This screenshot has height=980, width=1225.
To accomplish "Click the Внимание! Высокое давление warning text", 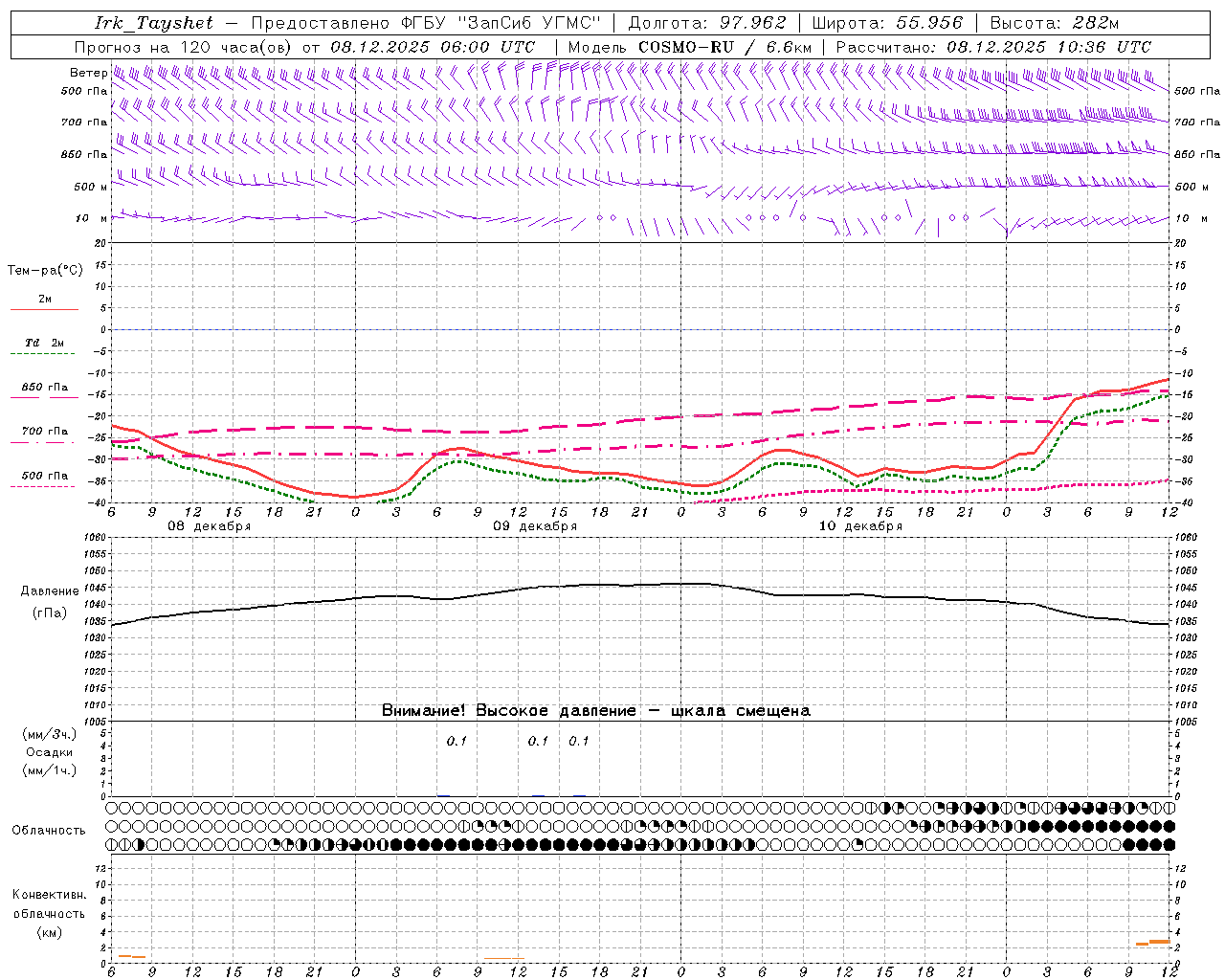I will click(595, 711).
